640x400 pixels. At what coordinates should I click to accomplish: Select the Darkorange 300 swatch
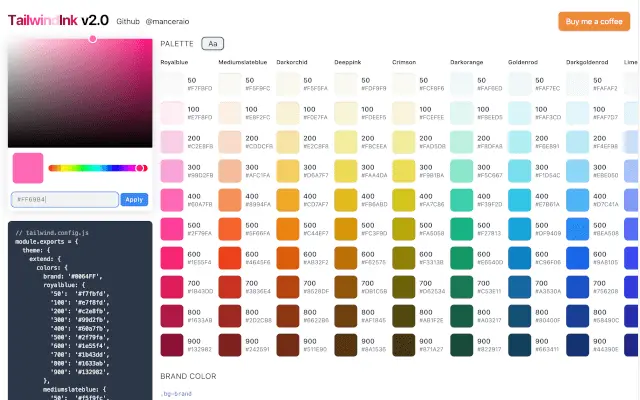[x=462, y=171]
